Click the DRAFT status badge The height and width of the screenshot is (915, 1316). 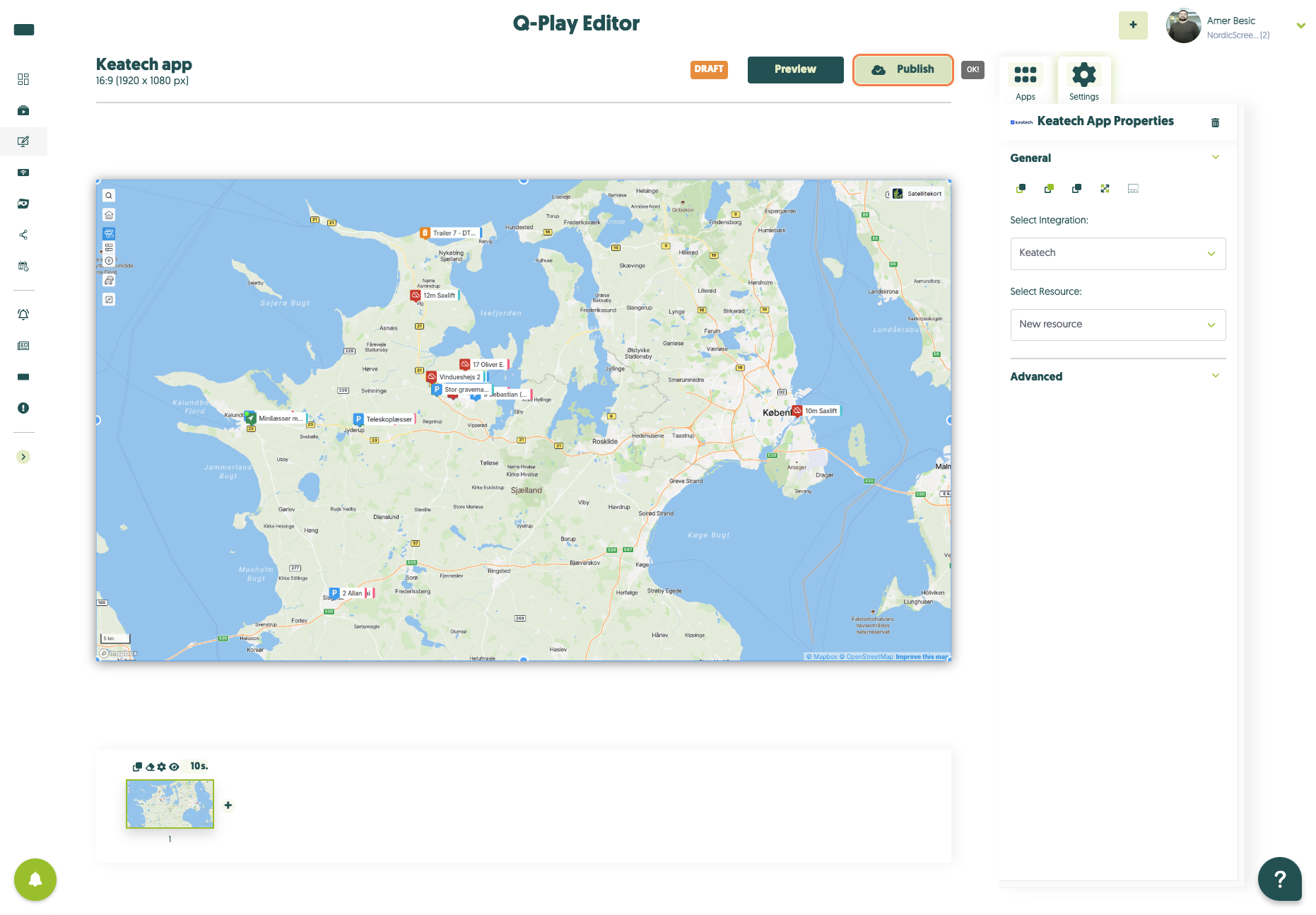coord(709,69)
